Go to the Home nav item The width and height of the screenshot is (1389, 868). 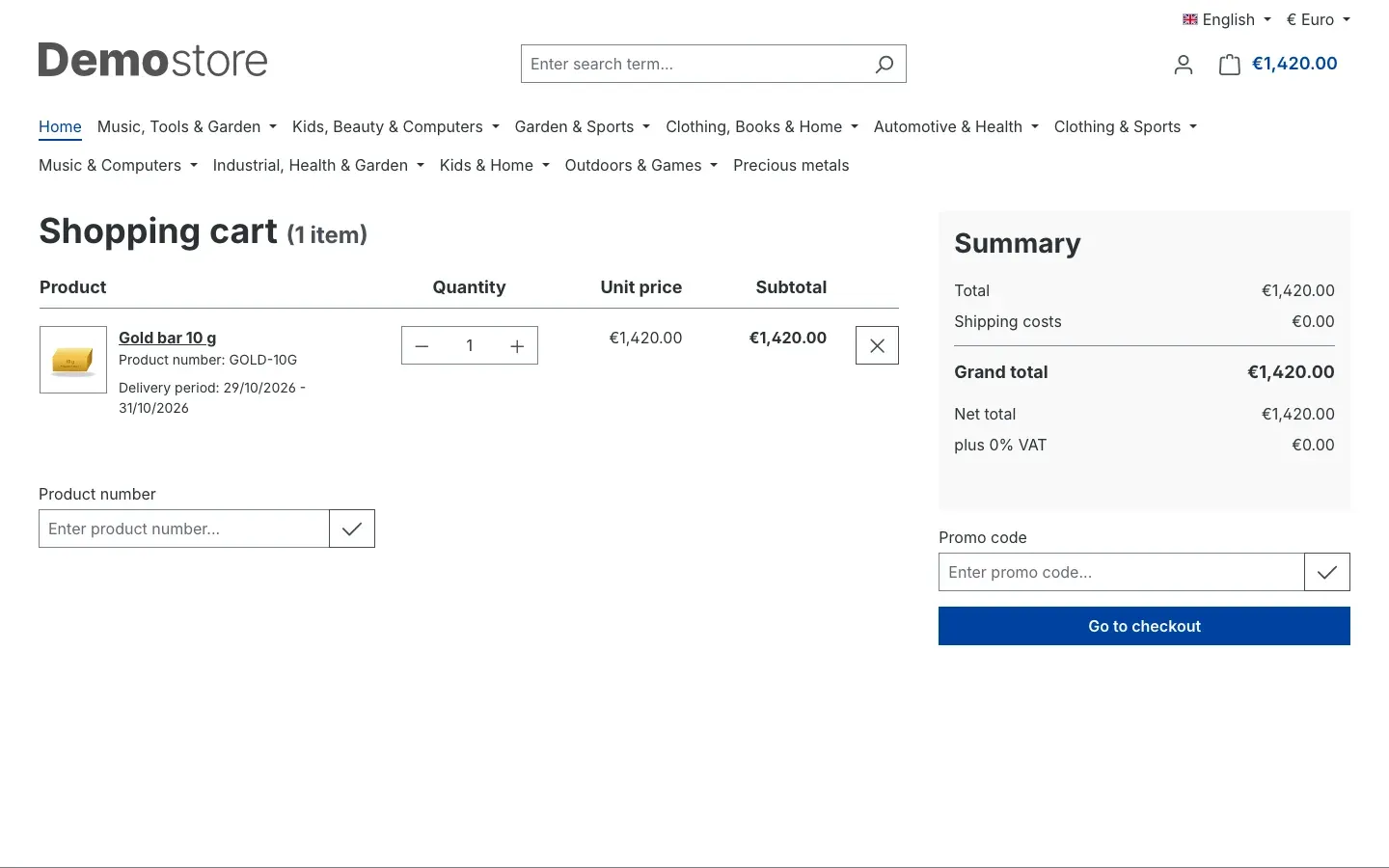60,126
